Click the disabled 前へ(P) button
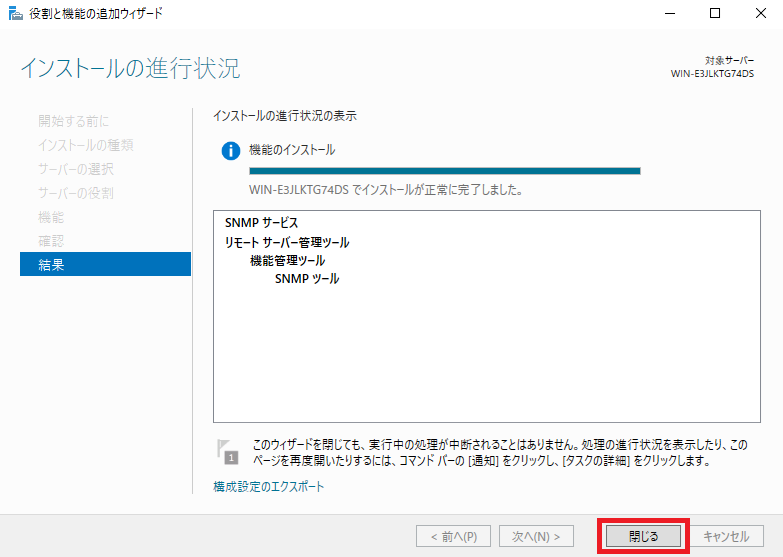Viewport: 783px width, 557px height. [x=453, y=536]
